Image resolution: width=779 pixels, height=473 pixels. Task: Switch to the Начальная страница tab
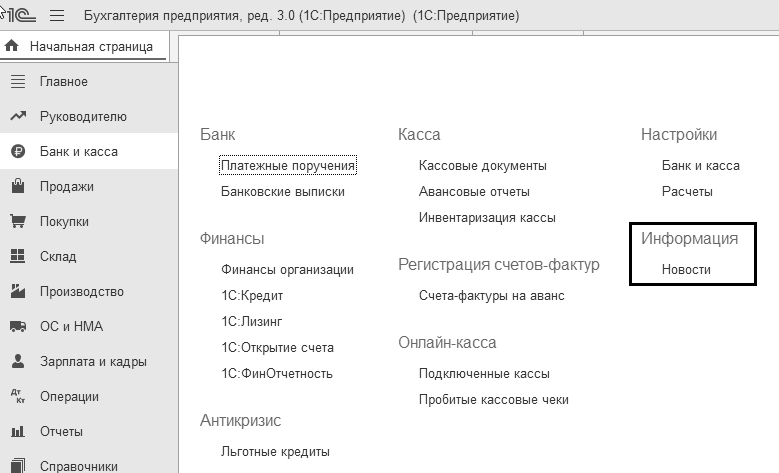(84, 47)
